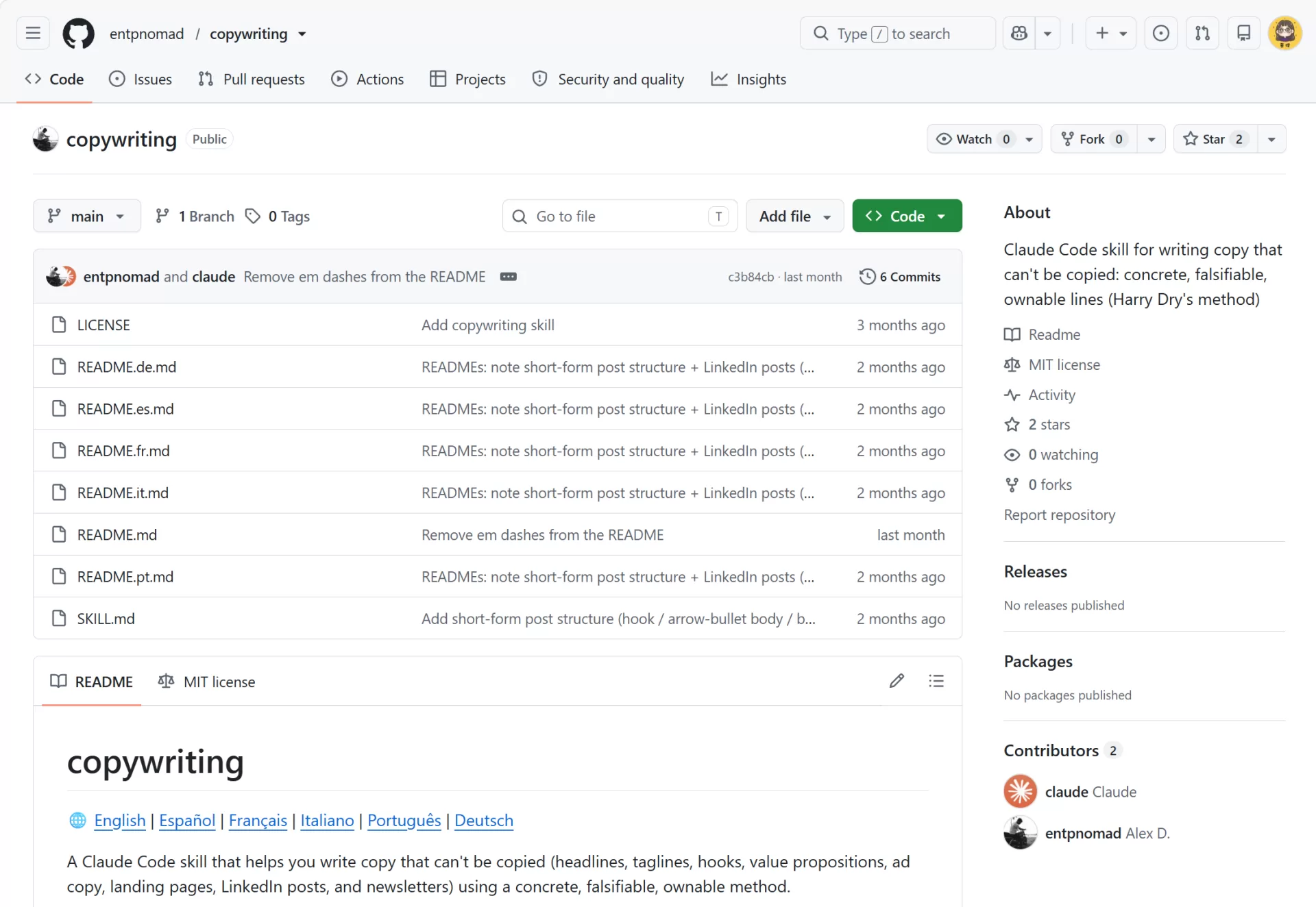Viewport: 1316px width, 907px height.
Task: Open the Projects tab
Action: coord(467,79)
